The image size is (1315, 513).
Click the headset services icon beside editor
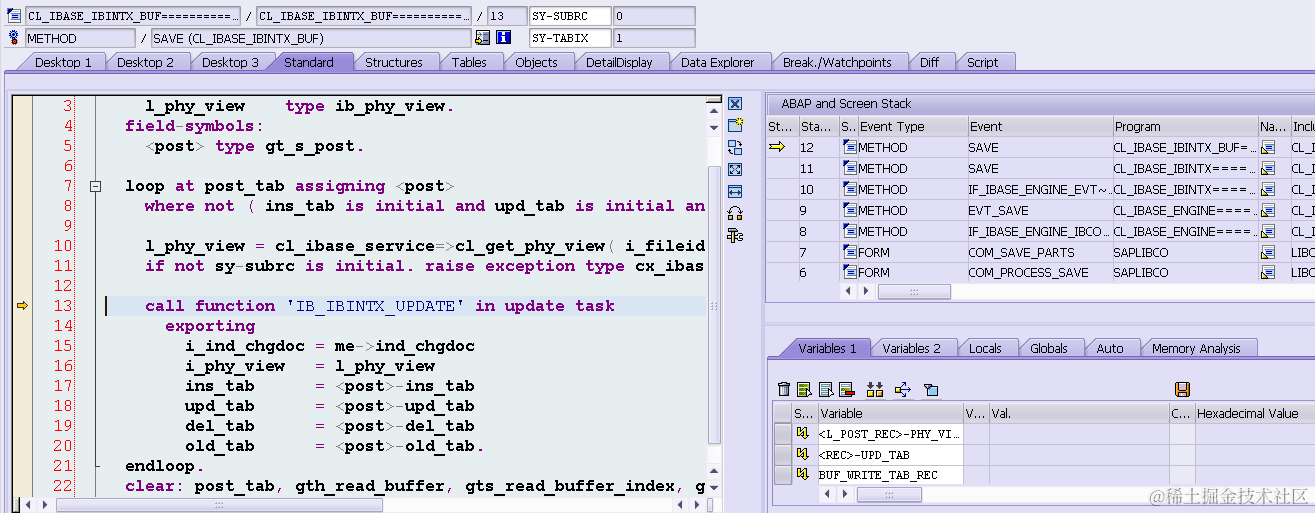735,213
